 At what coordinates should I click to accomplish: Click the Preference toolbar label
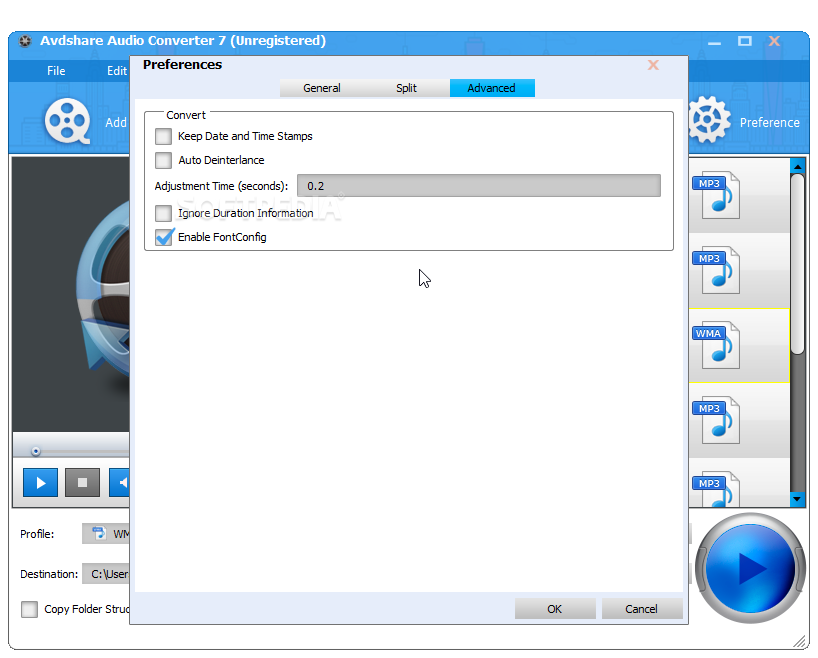769,123
